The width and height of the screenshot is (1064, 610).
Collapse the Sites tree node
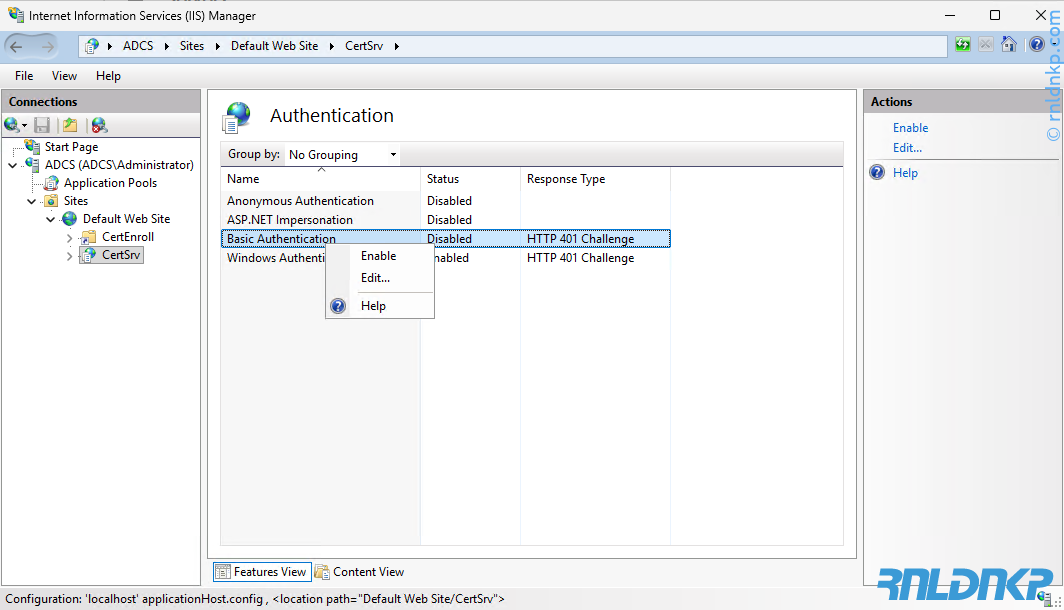click(x=32, y=201)
